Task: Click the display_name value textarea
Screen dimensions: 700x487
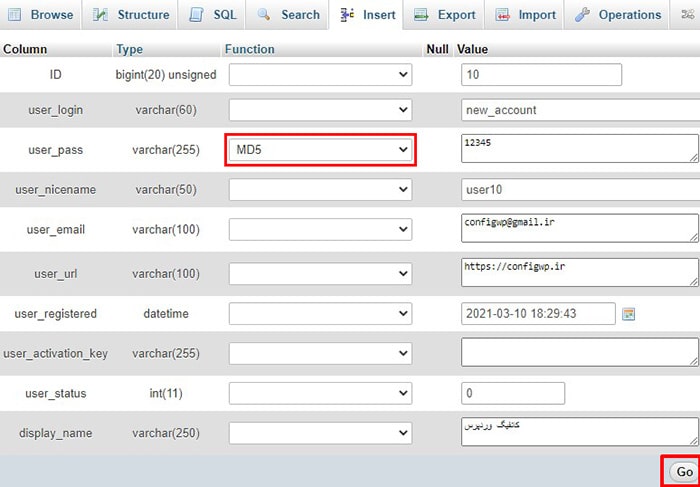Action: pyautogui.click(x=579, y=432)
